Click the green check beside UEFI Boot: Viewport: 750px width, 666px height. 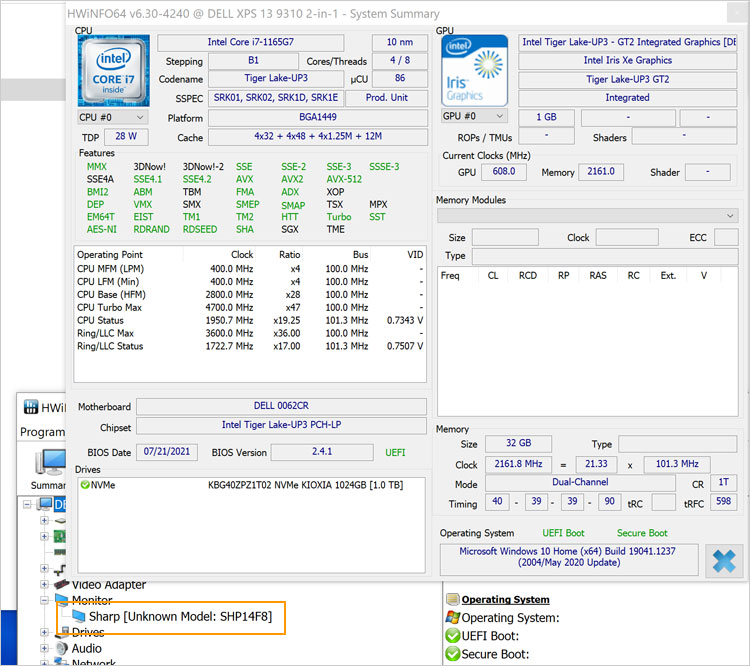[452, 635]
